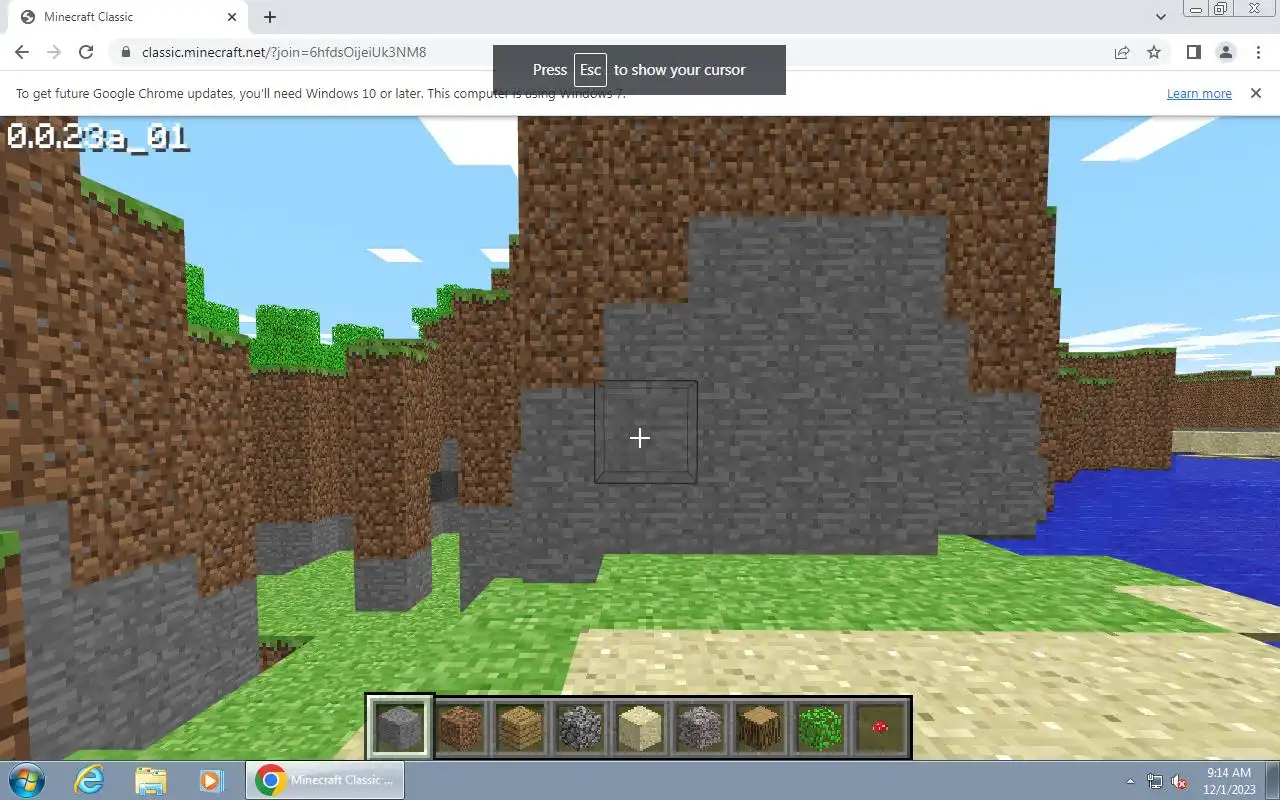Open Chrome three-dot menu
1280x800 pixels.
(x=1258, y=52)
